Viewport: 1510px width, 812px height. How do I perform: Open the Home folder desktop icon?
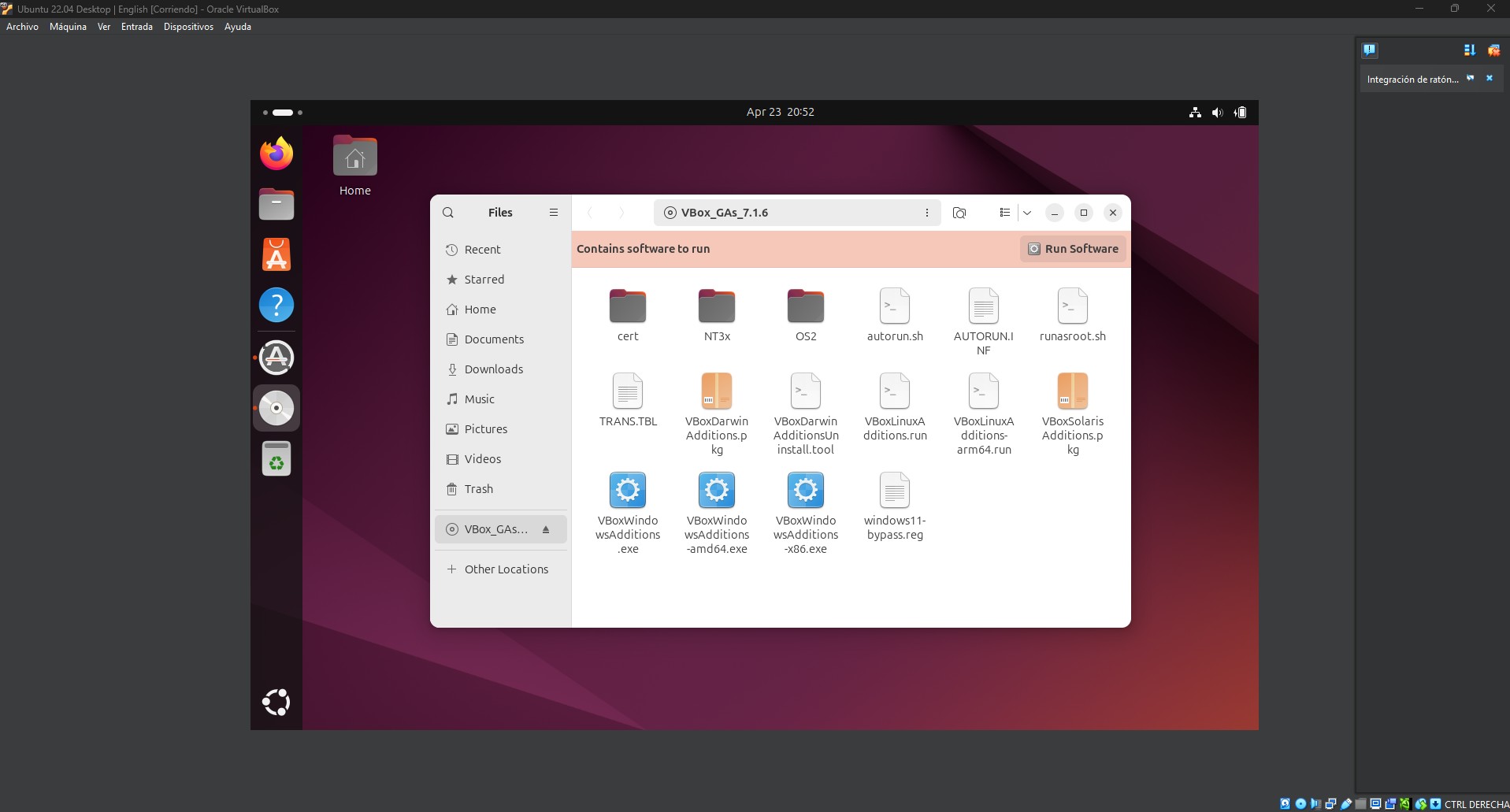point(355,165)
